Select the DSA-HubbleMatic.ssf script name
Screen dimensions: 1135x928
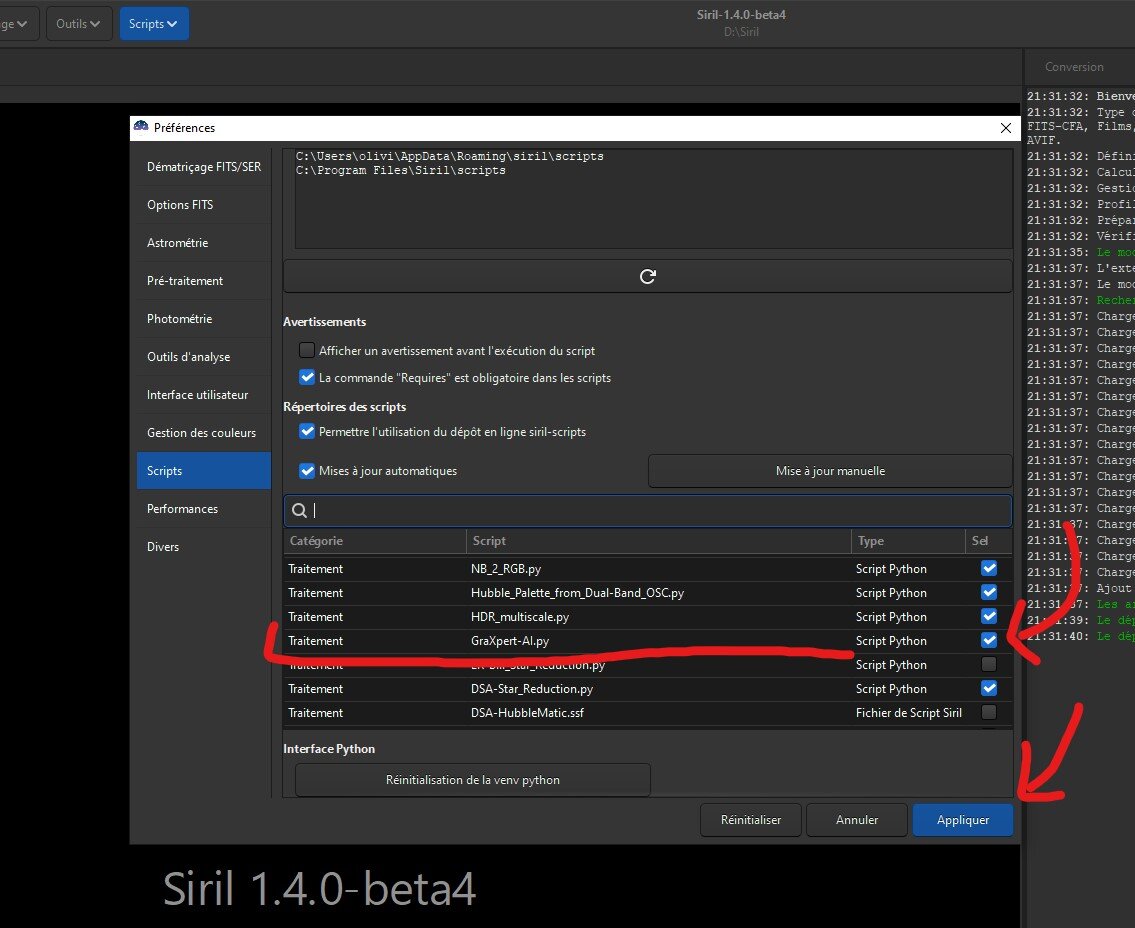pyautogui.click(x=528, y=713)
